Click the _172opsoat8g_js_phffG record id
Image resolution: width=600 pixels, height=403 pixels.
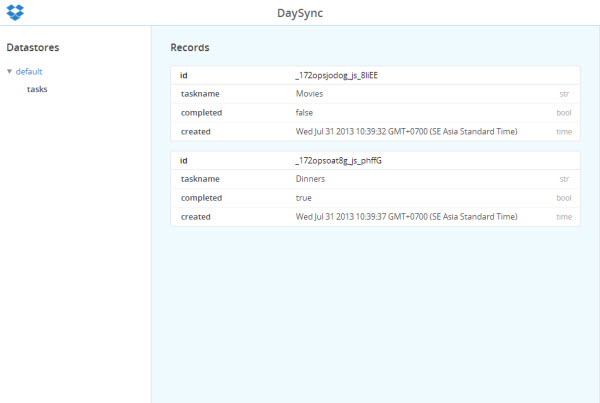[338, 161]
